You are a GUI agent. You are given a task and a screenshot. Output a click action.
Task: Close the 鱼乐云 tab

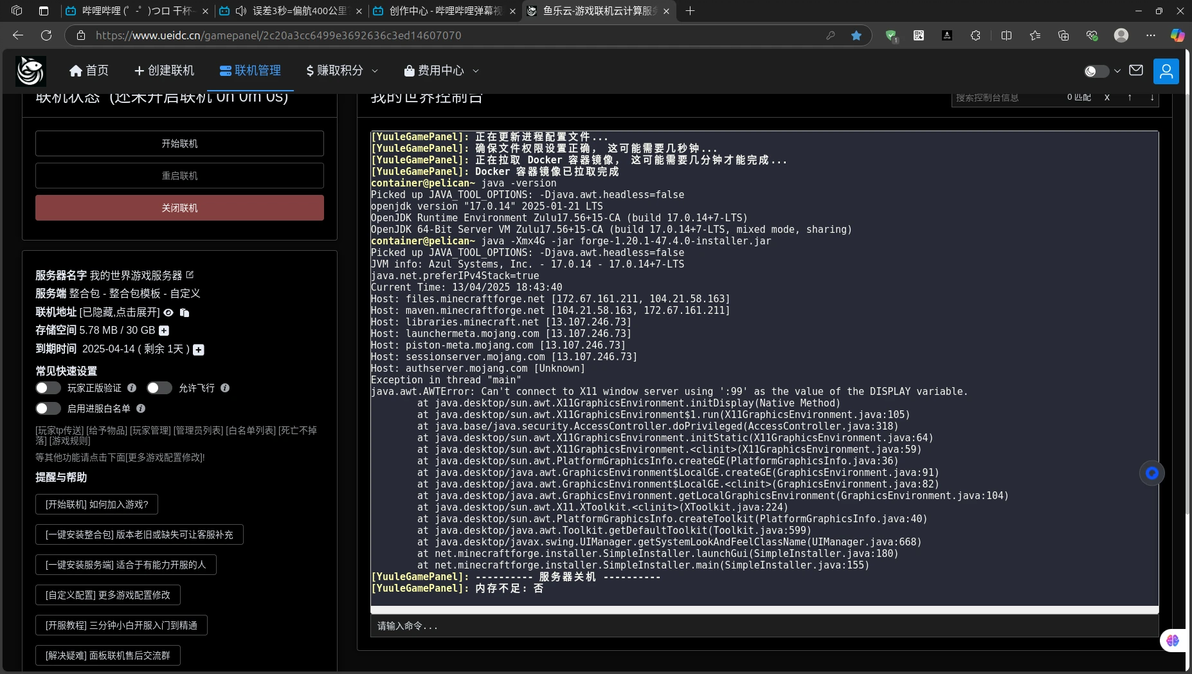(x=666, y=11)
